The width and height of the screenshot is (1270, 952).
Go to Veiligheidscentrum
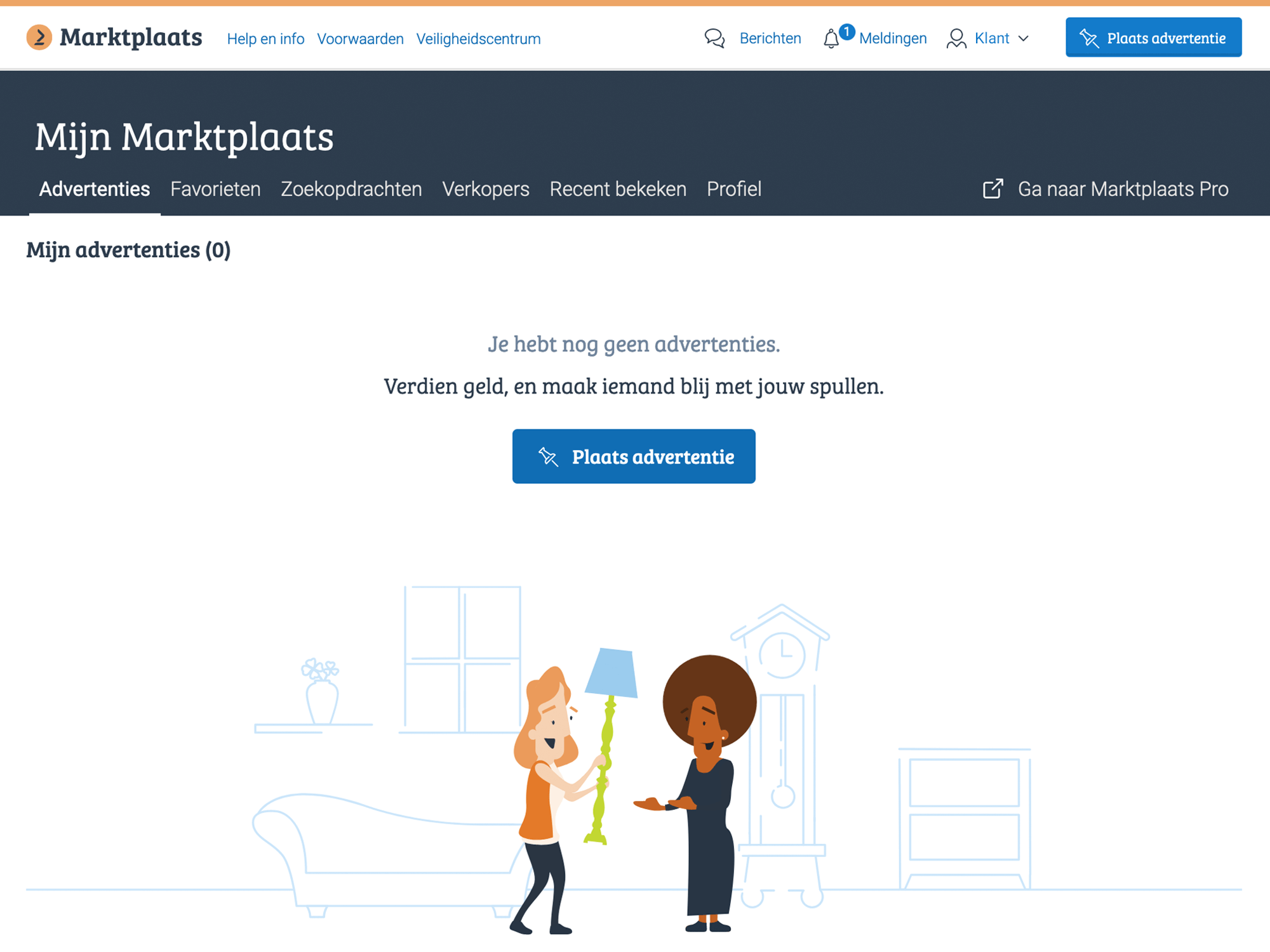[478, 39]
